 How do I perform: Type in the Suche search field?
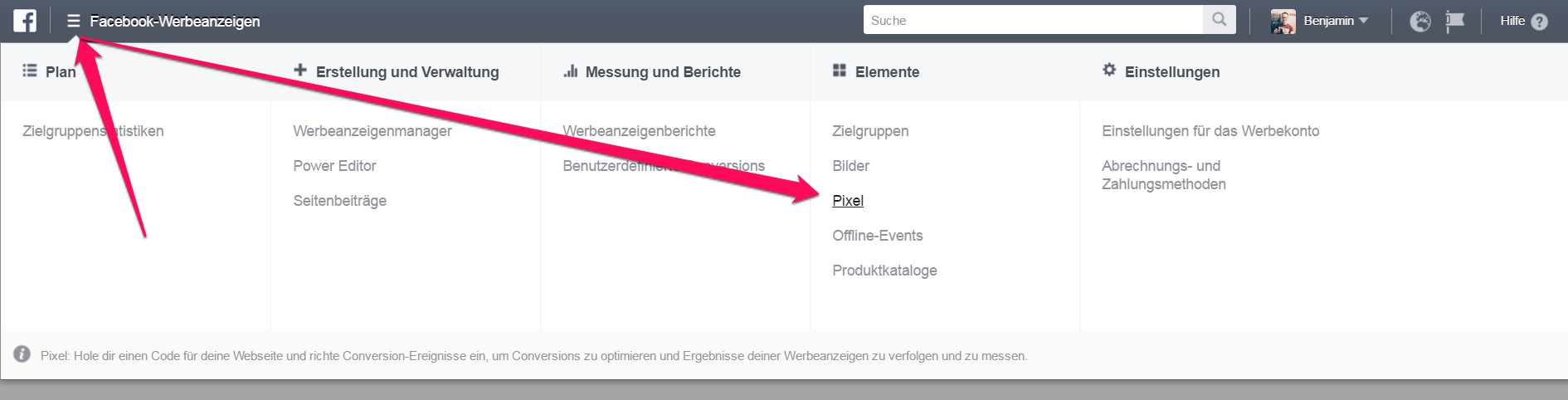click(x=1033, y=21)
